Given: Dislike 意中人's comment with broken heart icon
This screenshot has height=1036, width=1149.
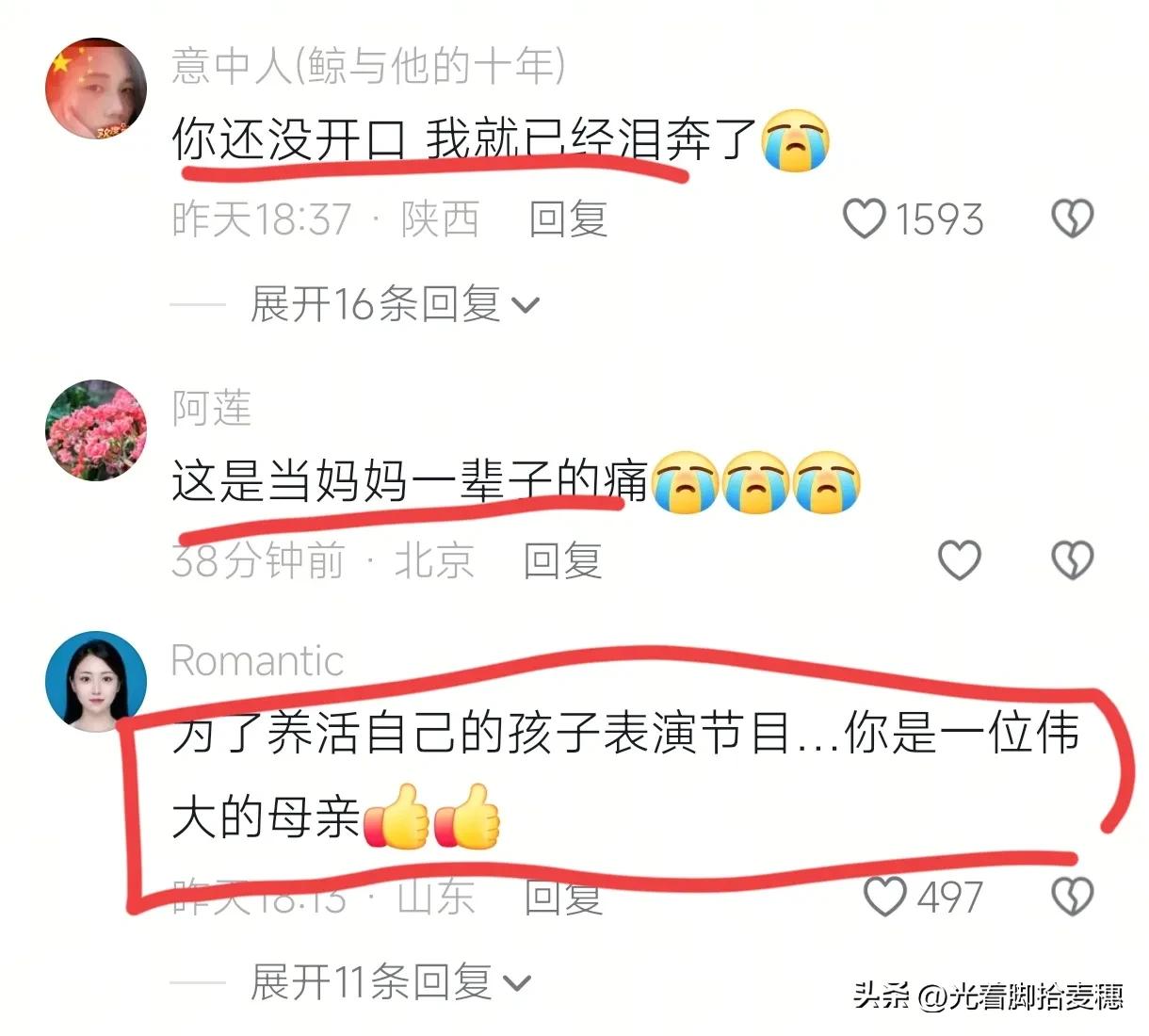Looking at the screenshot, I should (x=1072, y=219).
